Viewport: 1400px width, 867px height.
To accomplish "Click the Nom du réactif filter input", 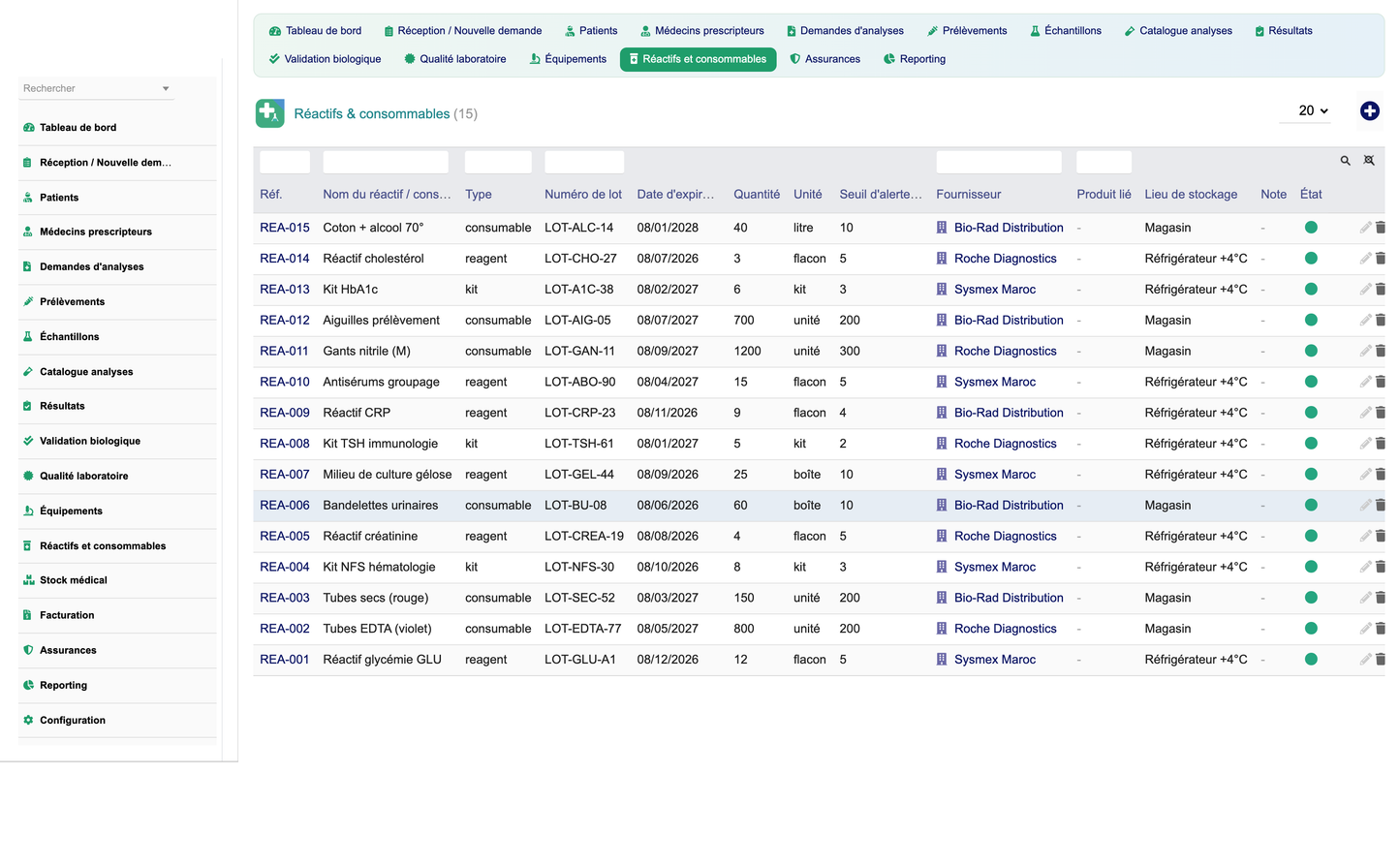I will point(386,162).
